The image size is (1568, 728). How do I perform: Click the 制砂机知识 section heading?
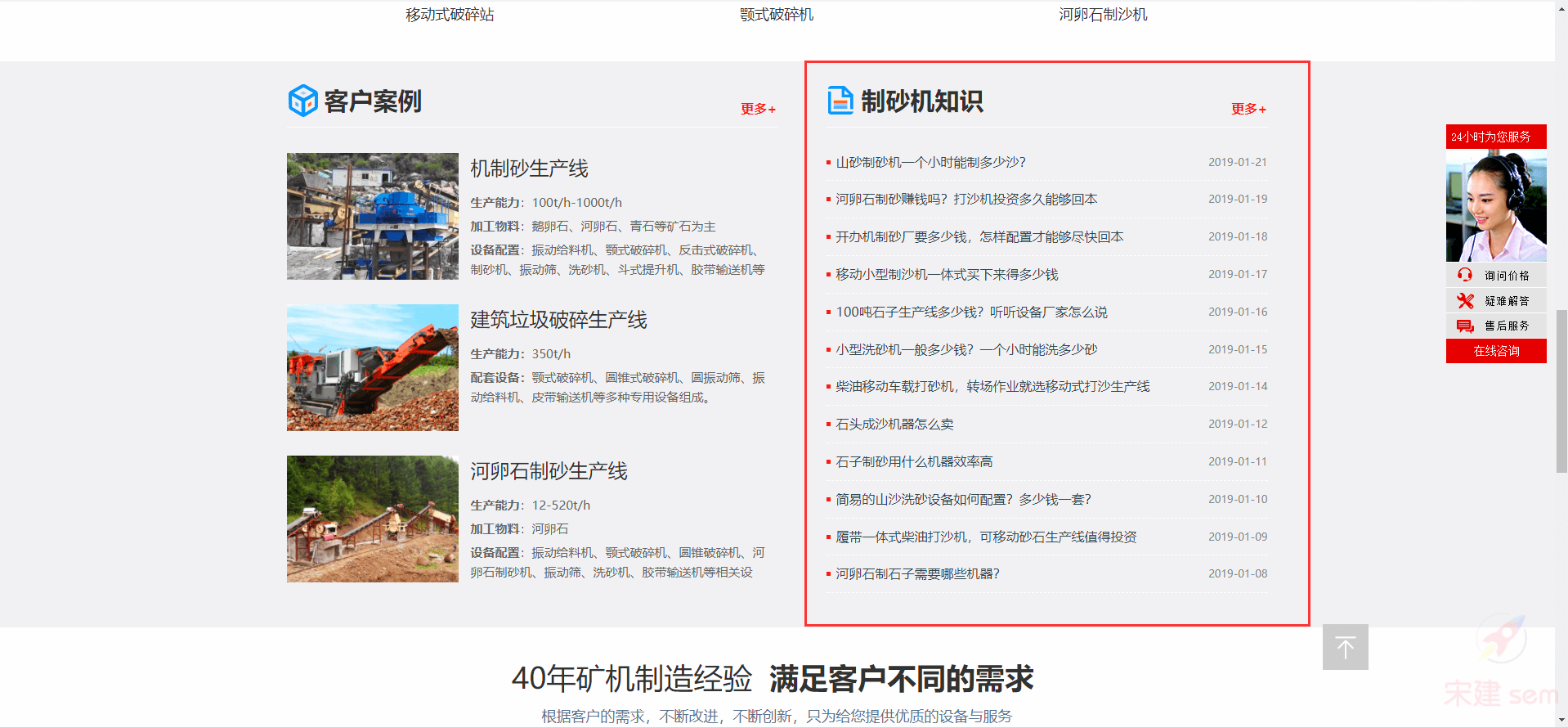tap(922, 101)
